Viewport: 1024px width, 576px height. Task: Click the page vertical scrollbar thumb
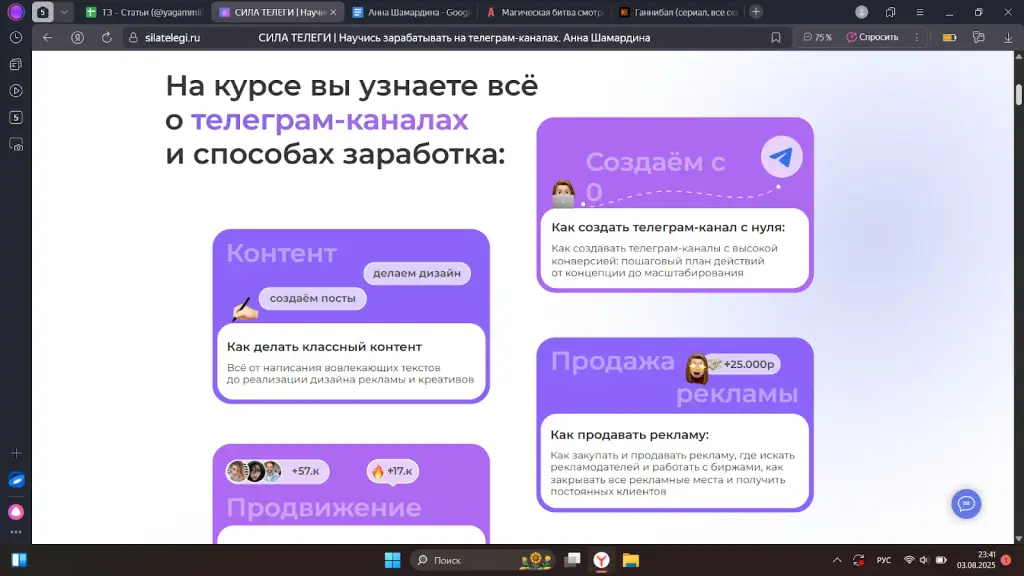click(x=1019, y=94)
